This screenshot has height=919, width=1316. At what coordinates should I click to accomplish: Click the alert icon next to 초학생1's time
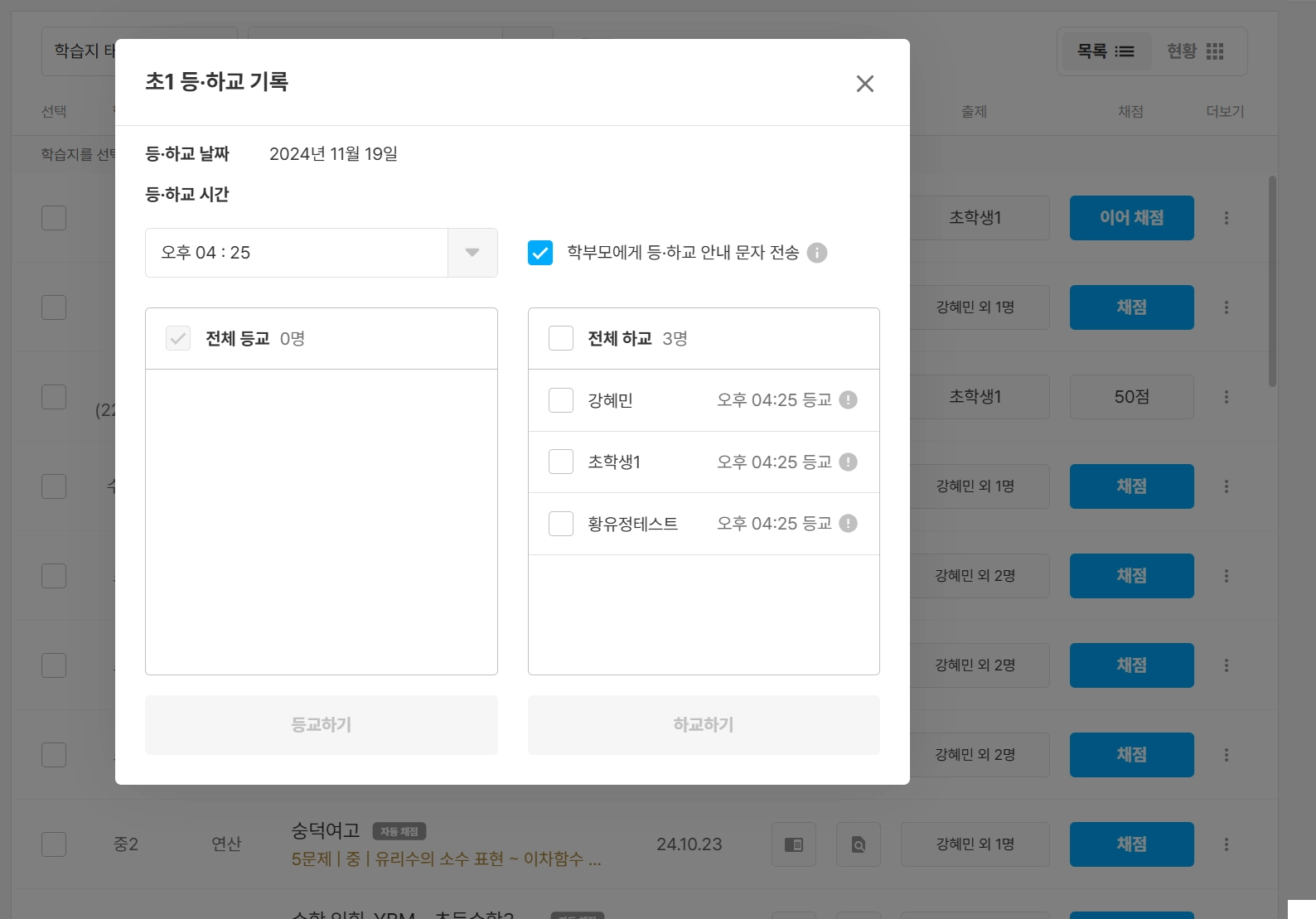coord(848,462)
